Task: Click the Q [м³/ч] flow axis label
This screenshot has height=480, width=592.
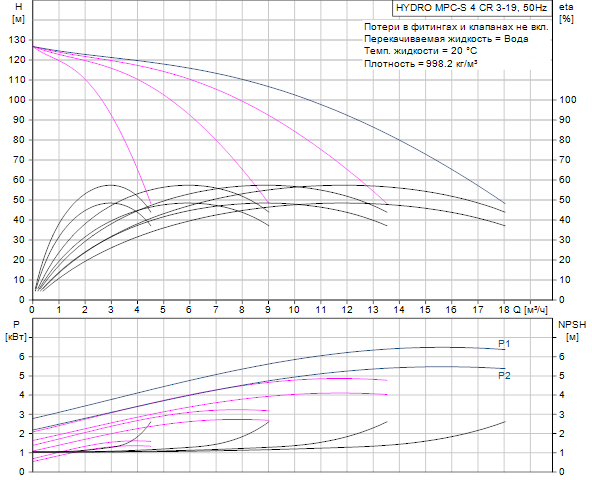Action: point(530,310)
